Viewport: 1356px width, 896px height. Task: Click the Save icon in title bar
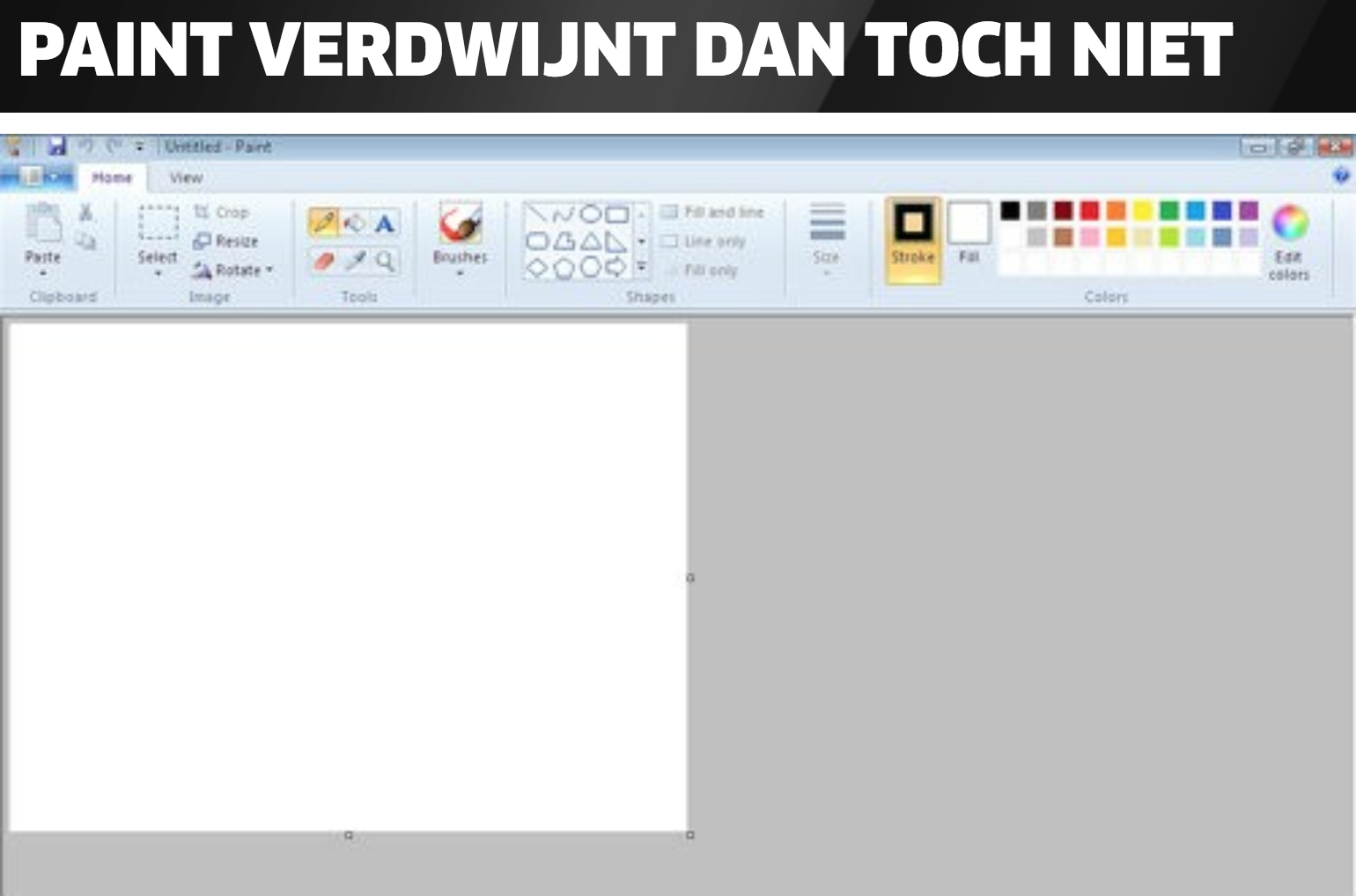pos(57,146)
